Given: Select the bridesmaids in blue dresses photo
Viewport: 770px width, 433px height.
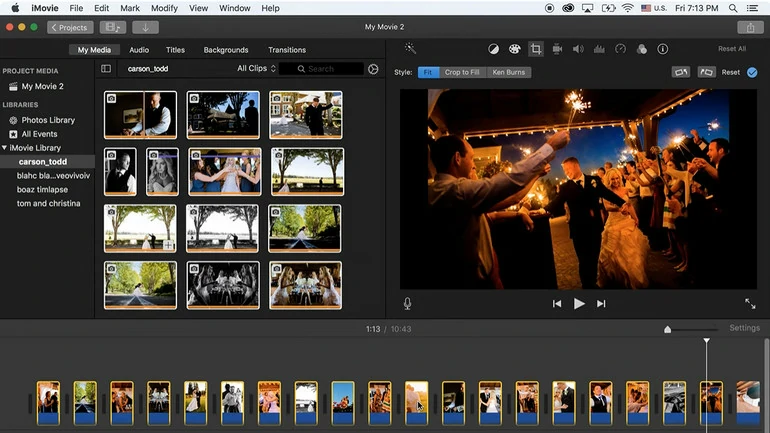Looking at the screenshot, I should [224, 171].
